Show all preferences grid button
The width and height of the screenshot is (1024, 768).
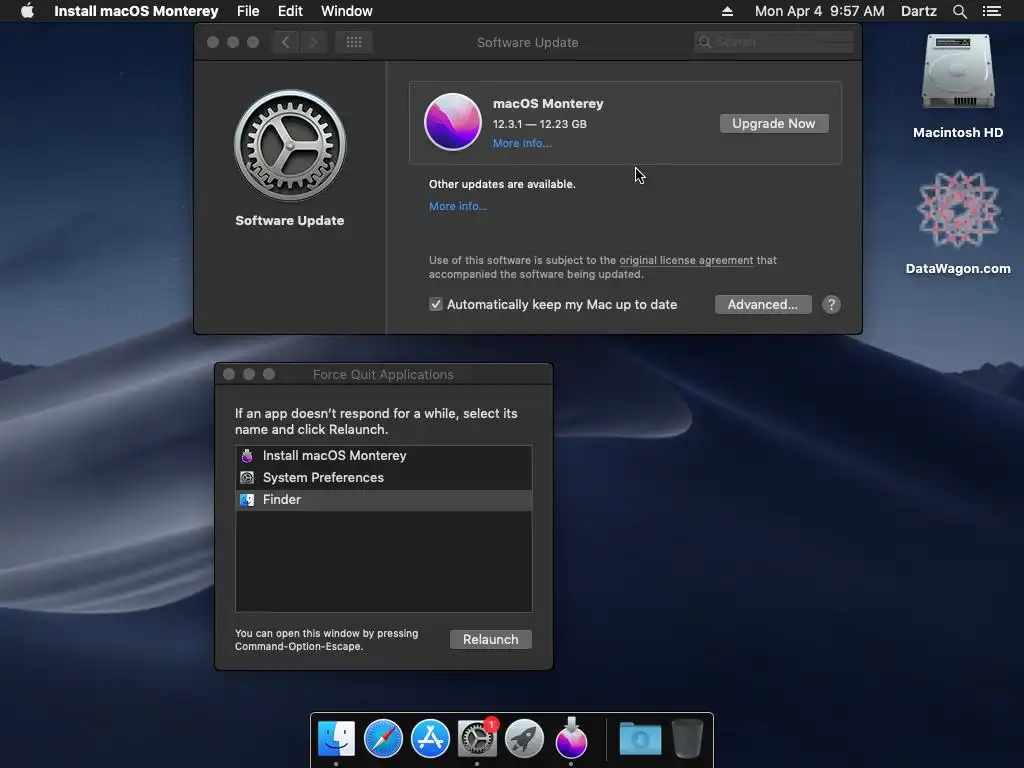tap(354, 42)
